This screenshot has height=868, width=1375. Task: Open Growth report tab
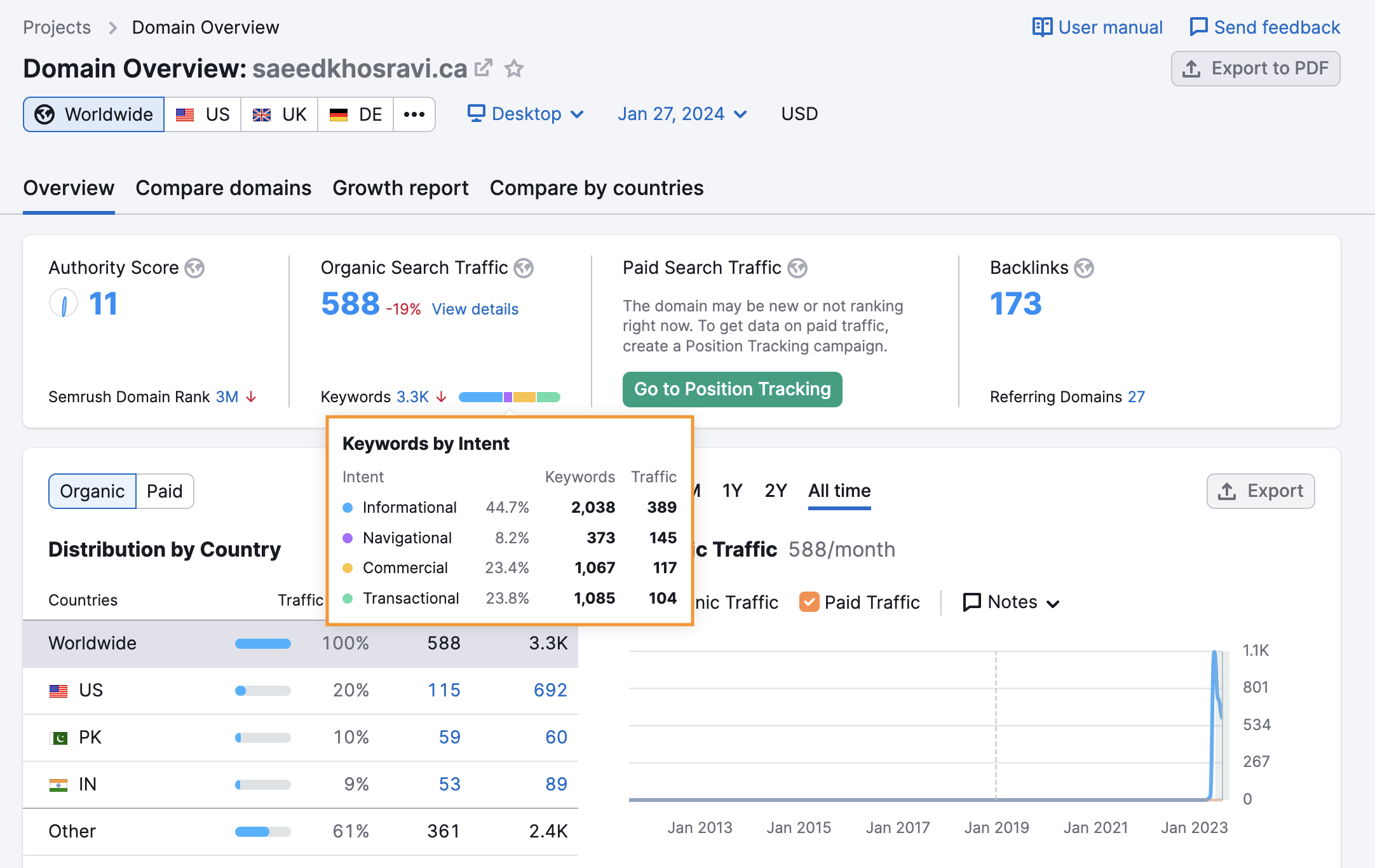tap(400, 188)
